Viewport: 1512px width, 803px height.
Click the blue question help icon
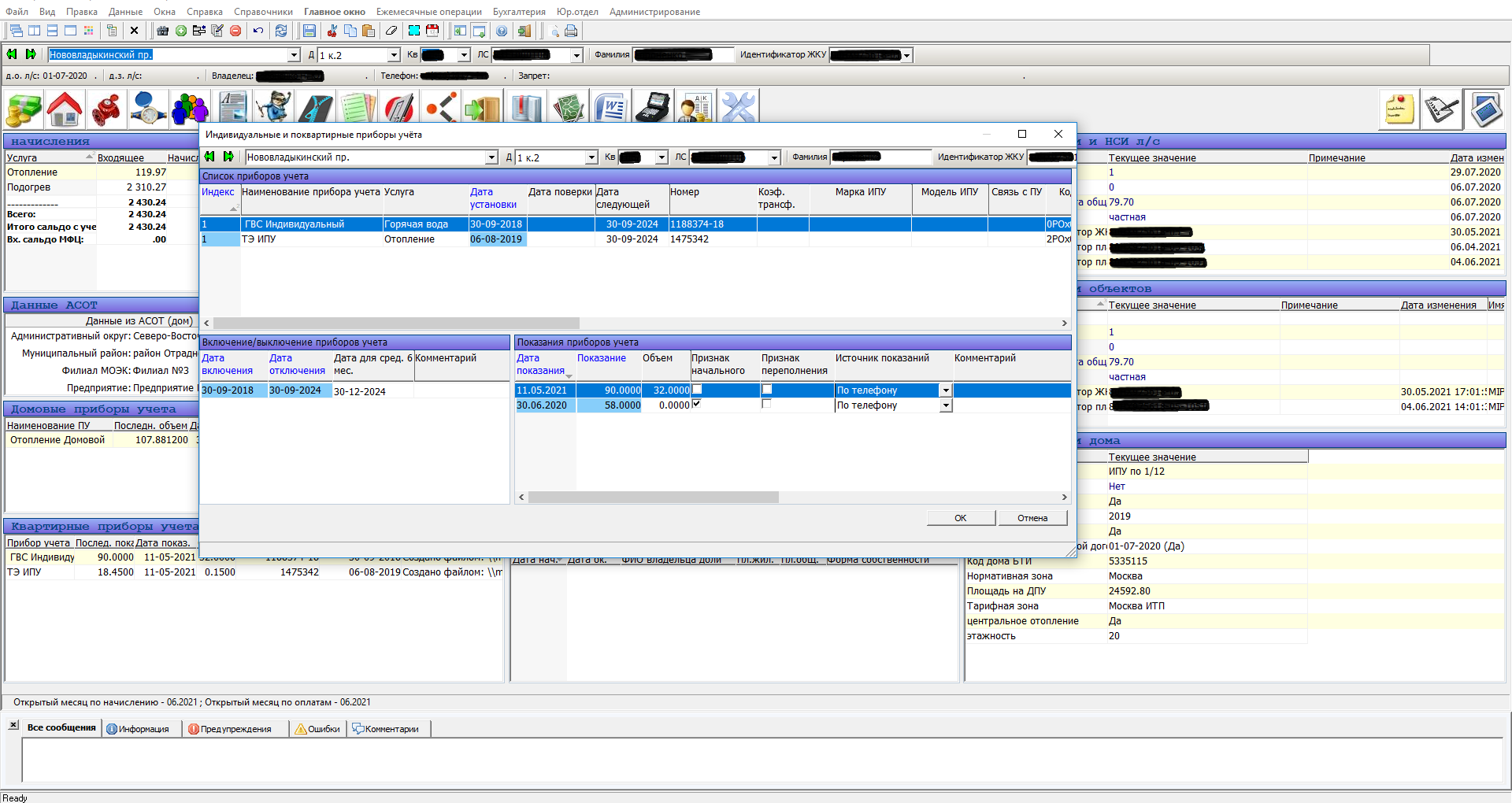coord(502,31)
